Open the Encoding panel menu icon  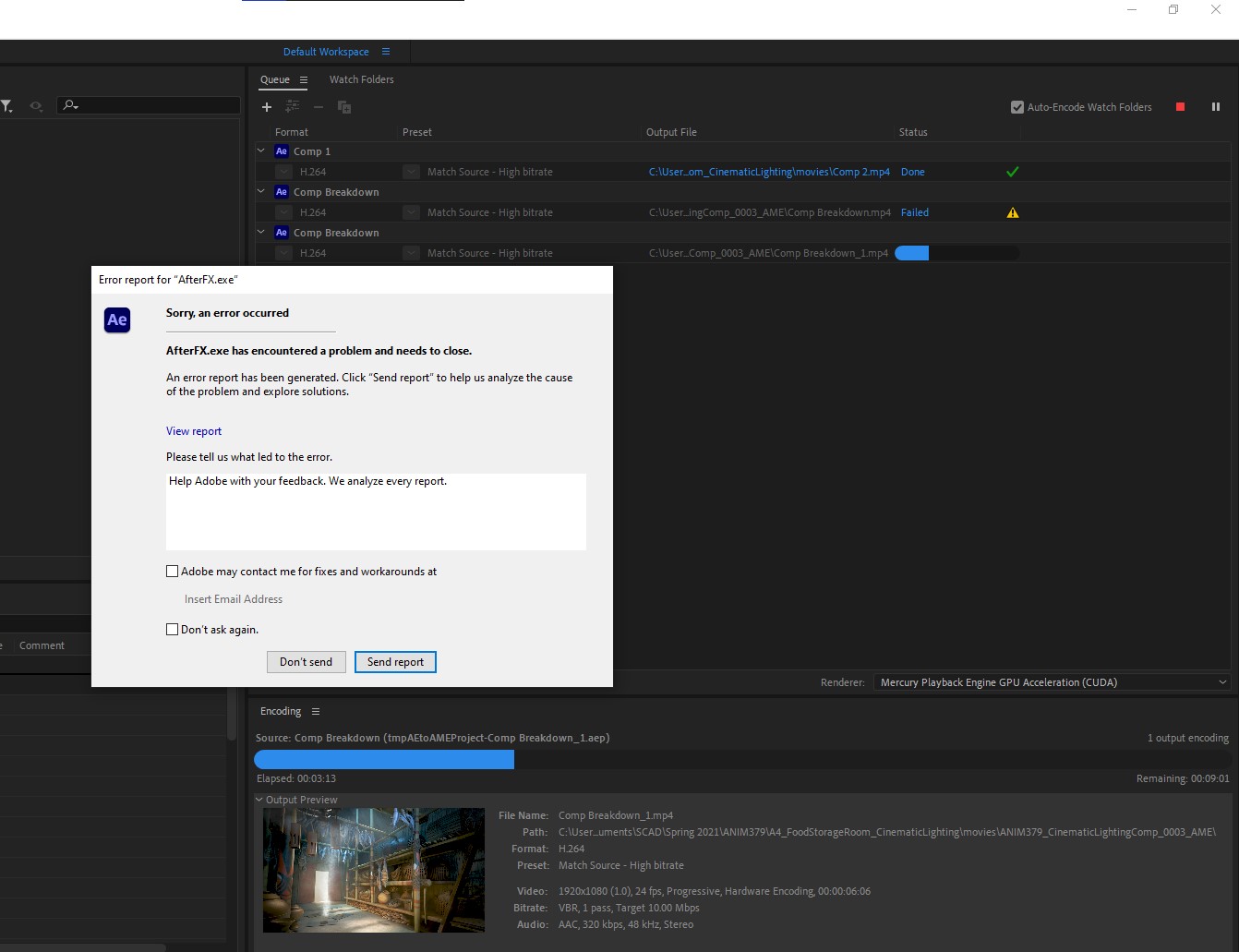point(315,711)
